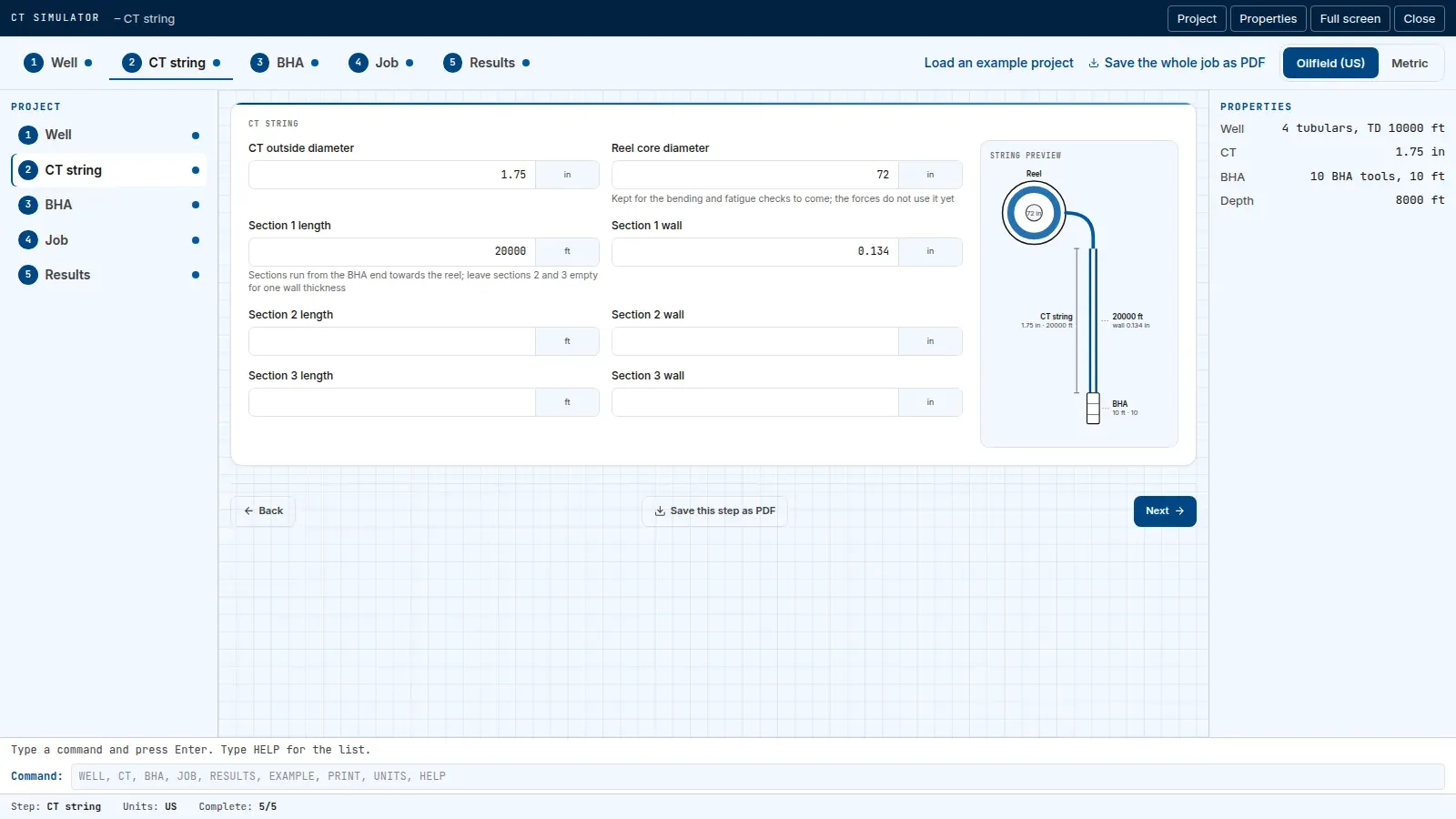Image resolution: width=1456 pixels, height=819 pixels.
Task: Switch units to Oilfield (US)
Action: 1330,64
